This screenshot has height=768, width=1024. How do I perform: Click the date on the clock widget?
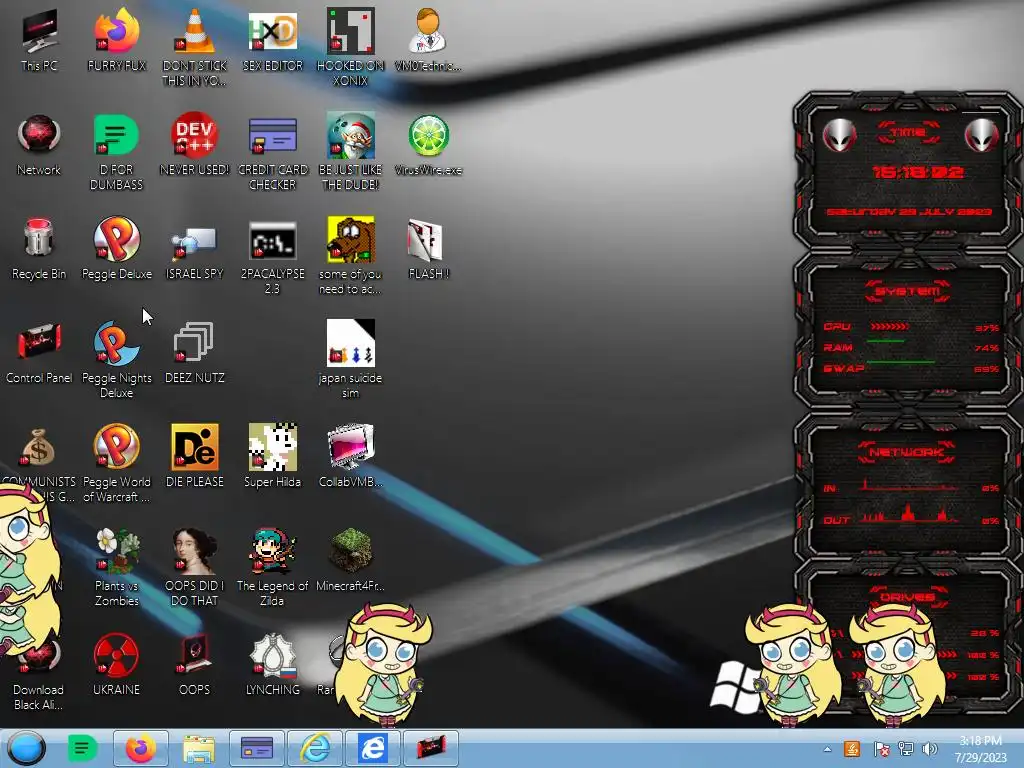(x=909, y=212)
